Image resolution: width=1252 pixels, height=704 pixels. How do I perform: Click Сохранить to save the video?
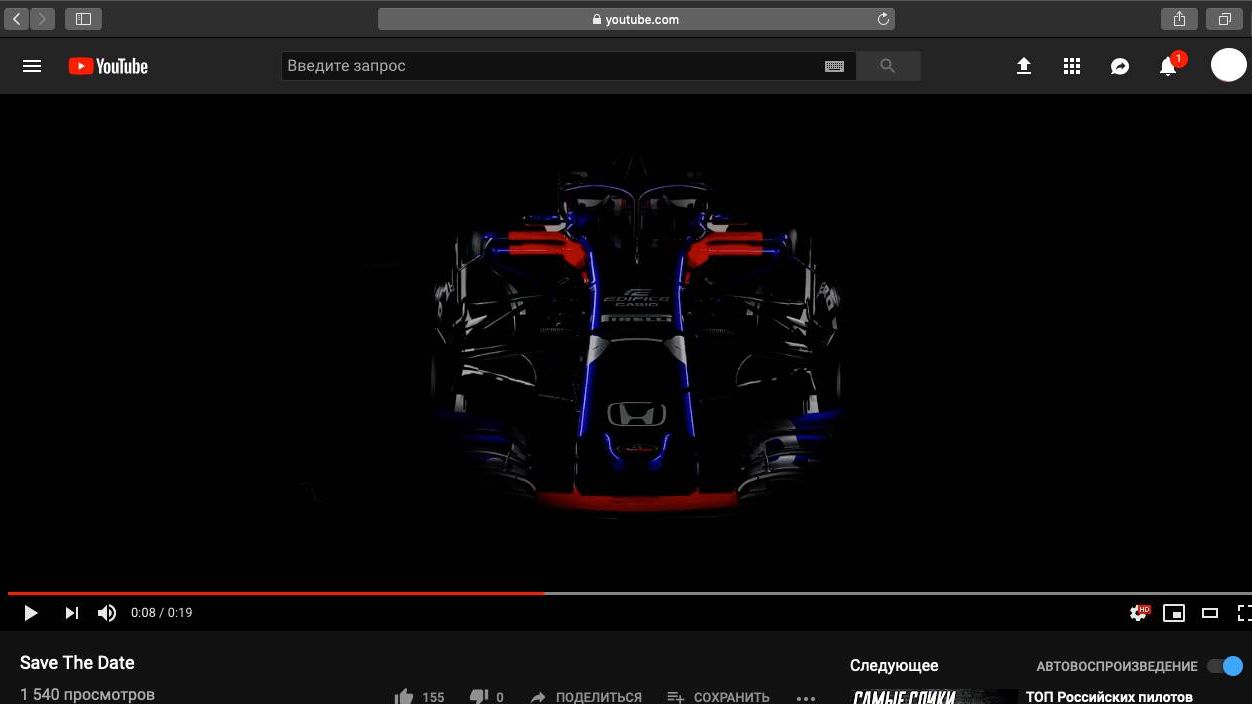pyautogui.click(x=718, y=697)
